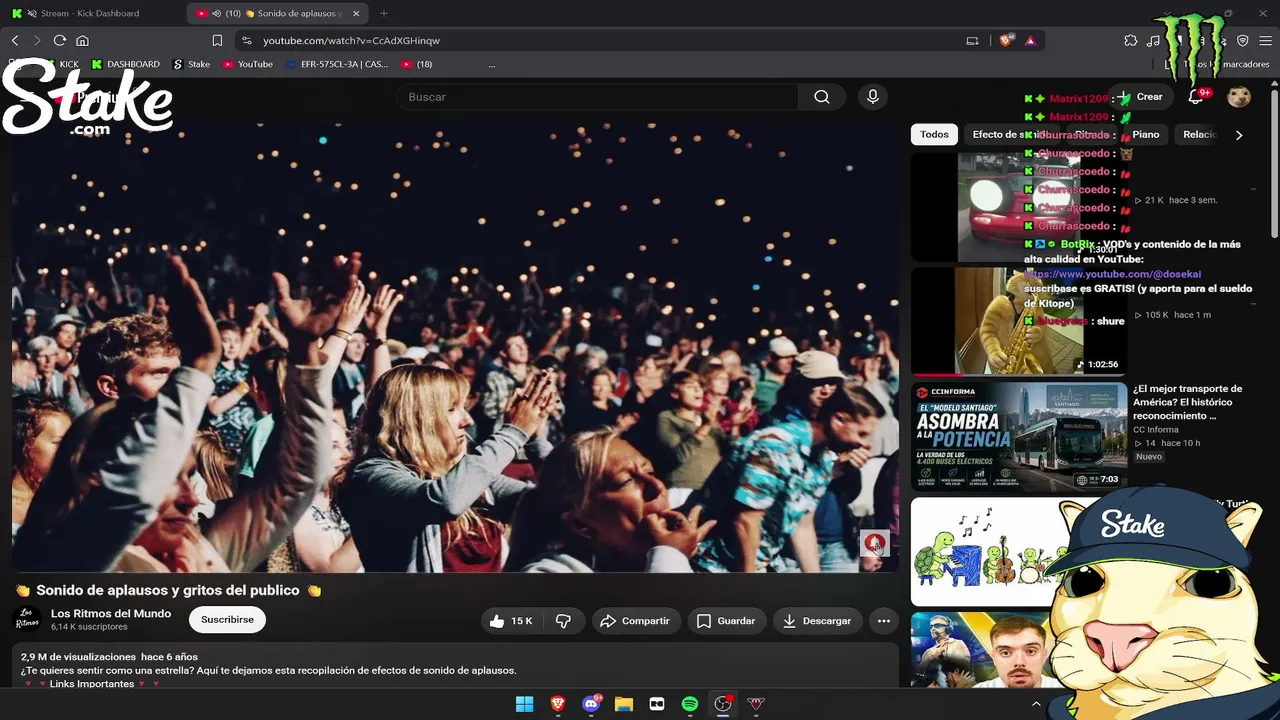Image resolution: width=1280 pixels, height=720 pixels.
Task: Open Discord from the taskbar
Action: (591, 704)
